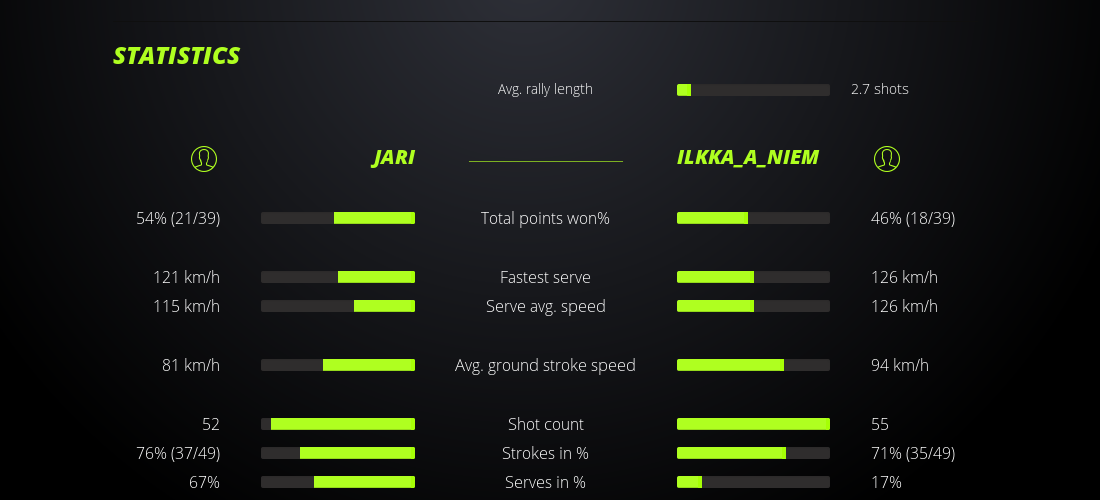Viewport: 1100px width, 500px height.
Task: Click Ilkka's Serves in % bar
Action: [x=753, y=482]
